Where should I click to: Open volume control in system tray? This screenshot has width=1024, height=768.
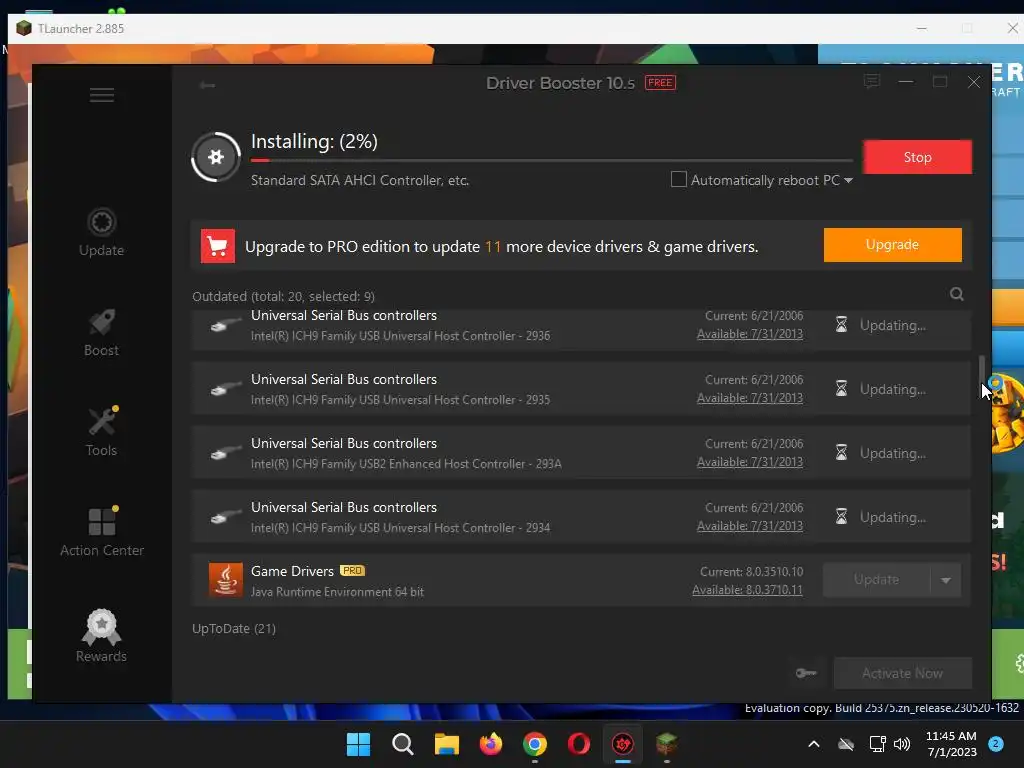(902, 744)
